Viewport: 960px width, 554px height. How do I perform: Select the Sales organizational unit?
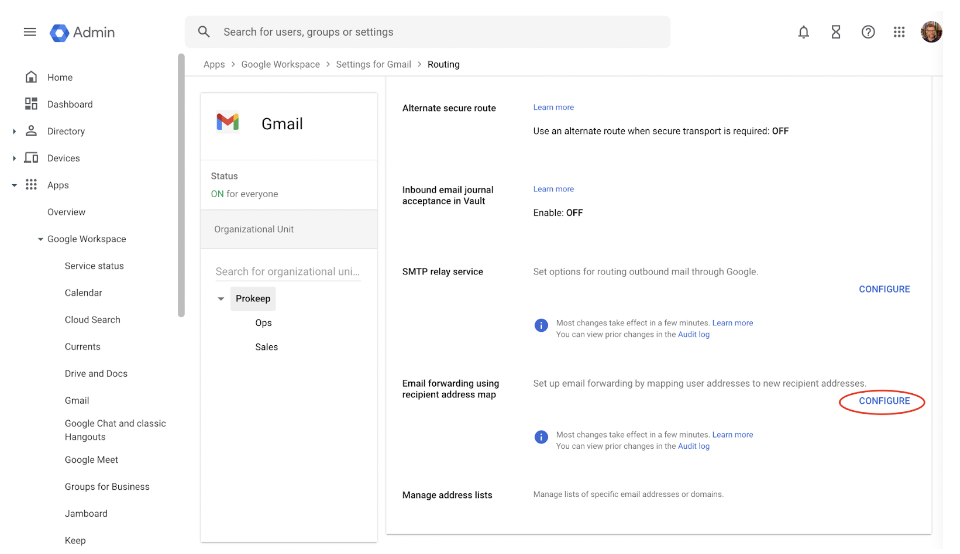(x=266, y=347)
